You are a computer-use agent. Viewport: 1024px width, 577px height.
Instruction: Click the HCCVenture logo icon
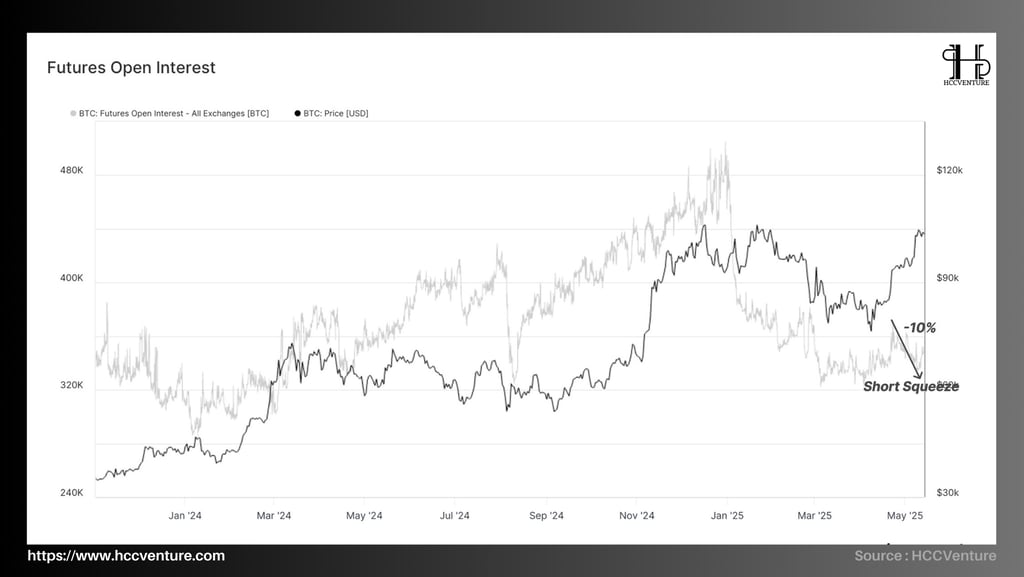966,65
